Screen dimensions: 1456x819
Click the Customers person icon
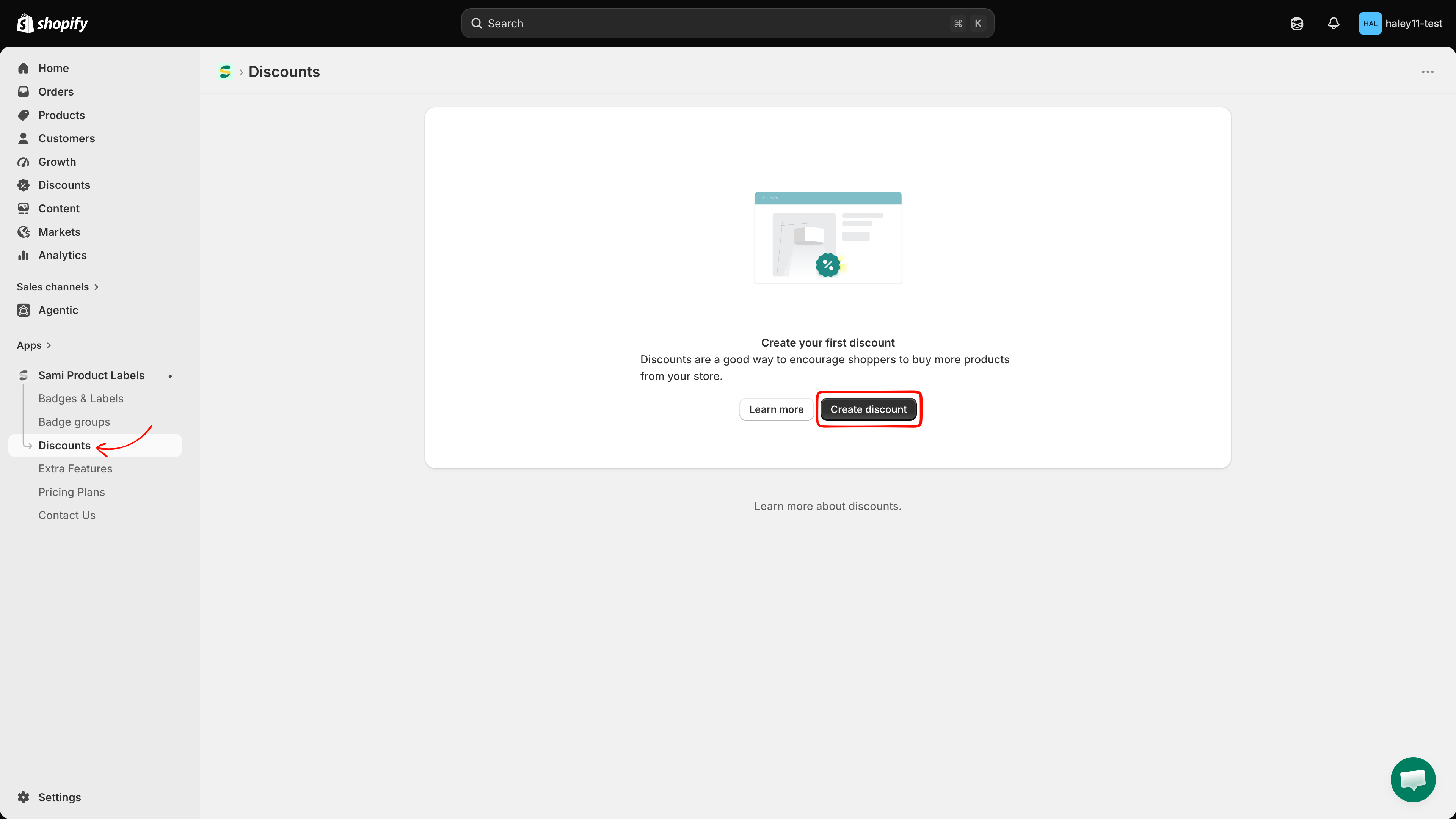click(x=23, y=138)
